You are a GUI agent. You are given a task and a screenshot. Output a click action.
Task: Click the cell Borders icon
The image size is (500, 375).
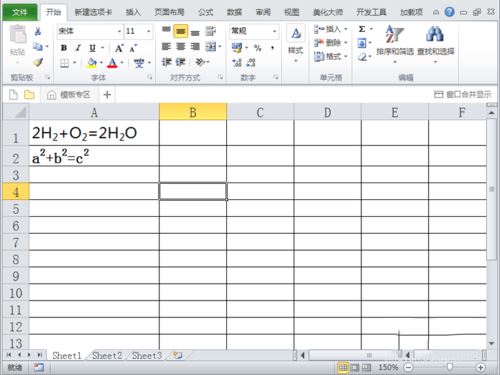point(64,63)
